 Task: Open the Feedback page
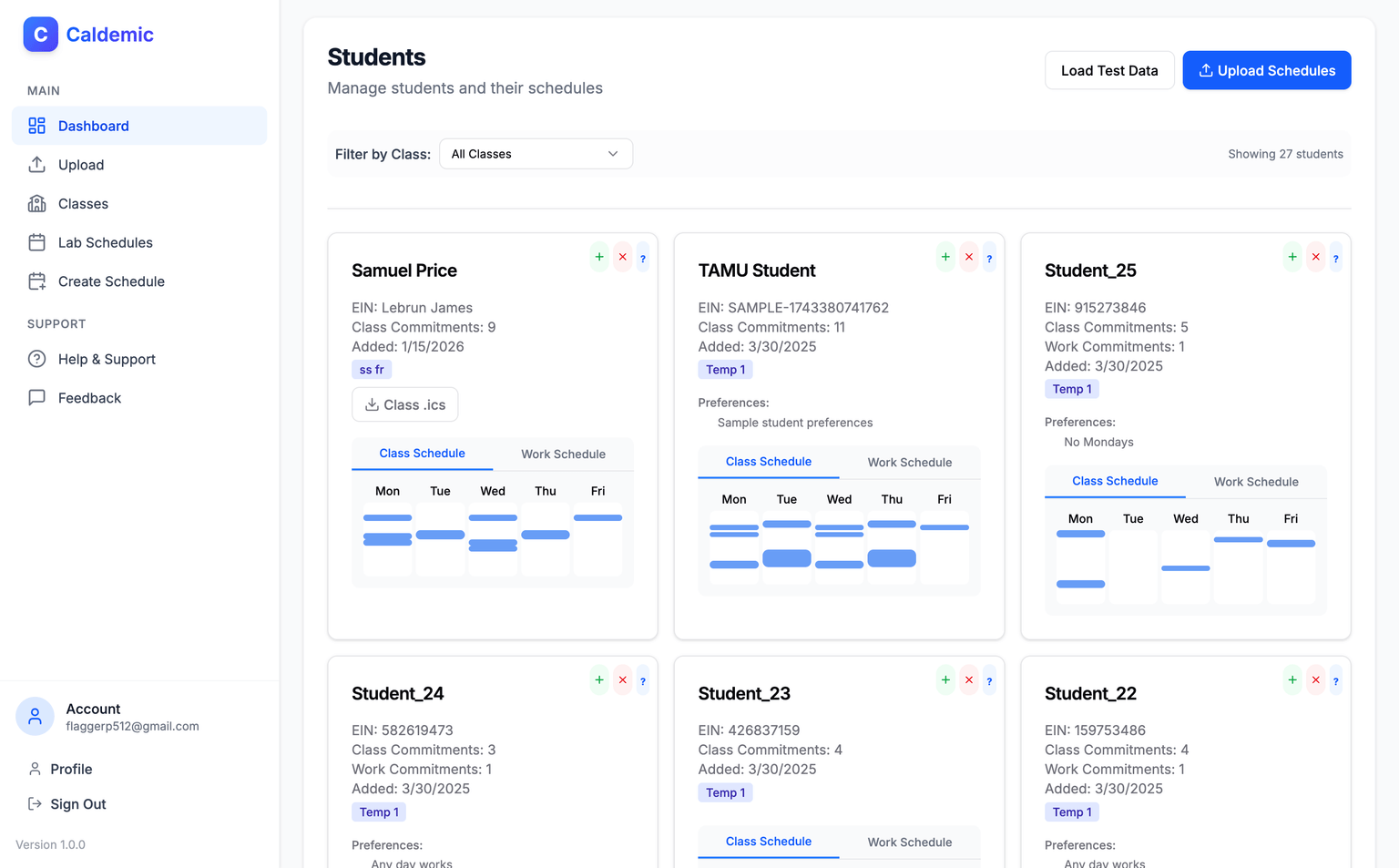click(x=139, y=398)
